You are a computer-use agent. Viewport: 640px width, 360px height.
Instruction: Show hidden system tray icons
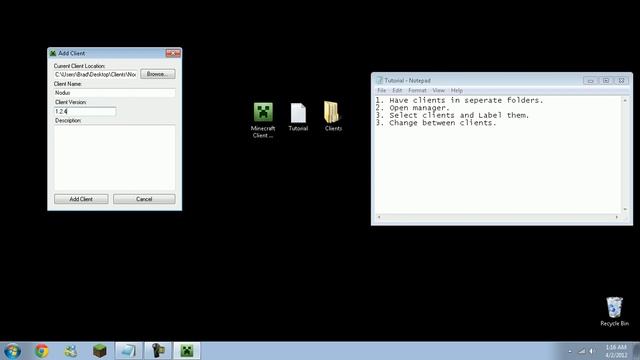570,351
